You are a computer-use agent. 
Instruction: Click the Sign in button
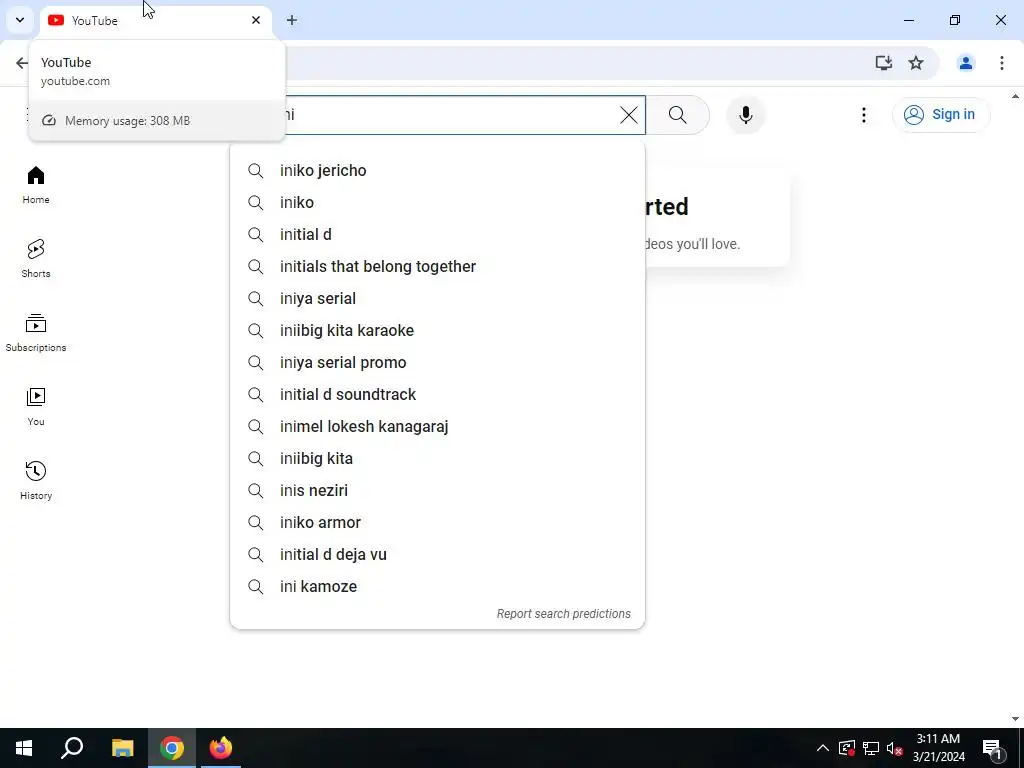pos(940,114)
